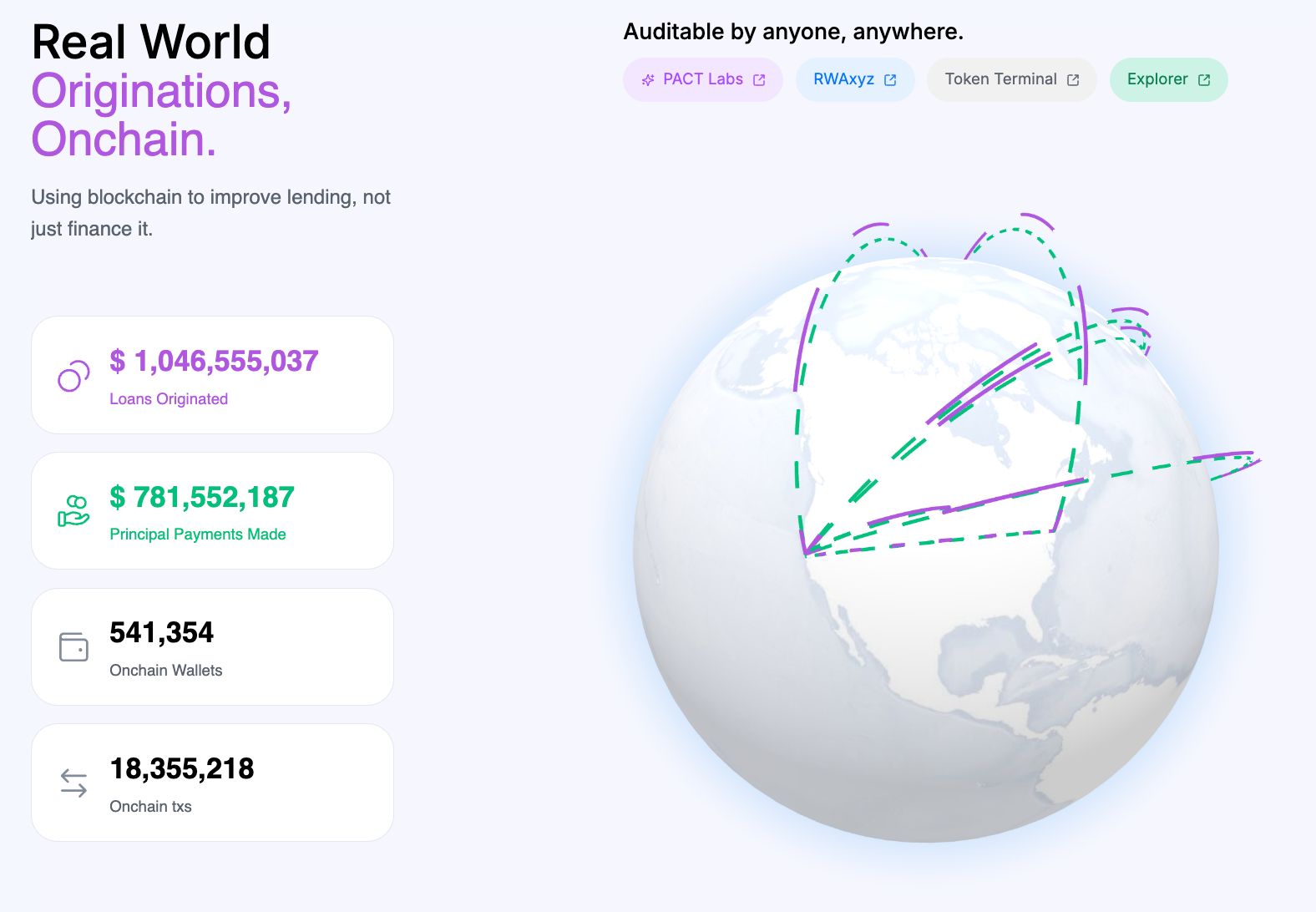The height and width of the screenshot is (912, 1316).
Task: Click the Principal Payments Made label
Action: coord(198,535)
